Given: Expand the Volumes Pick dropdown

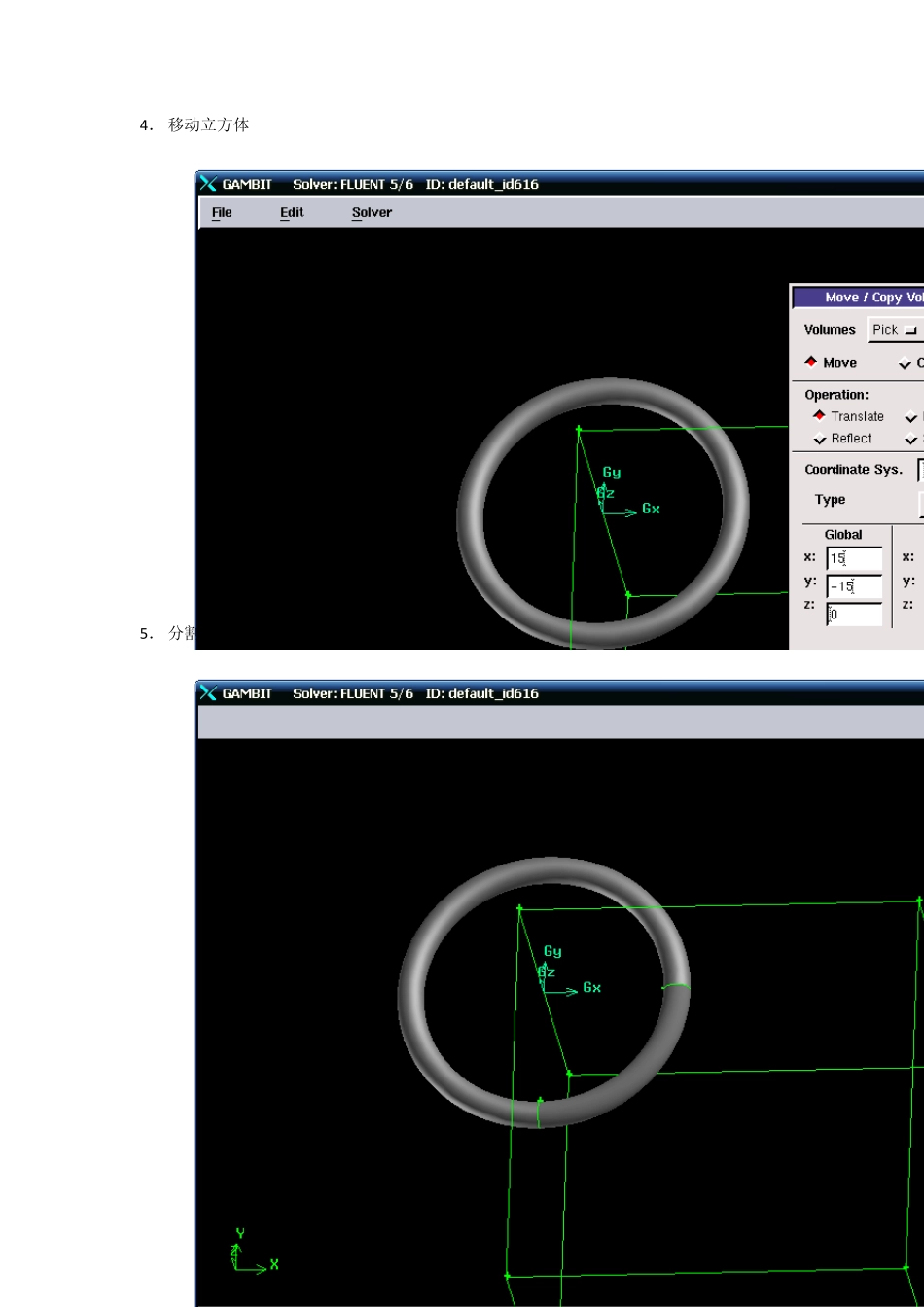Looking at the screenshot, I should (895, 330).
